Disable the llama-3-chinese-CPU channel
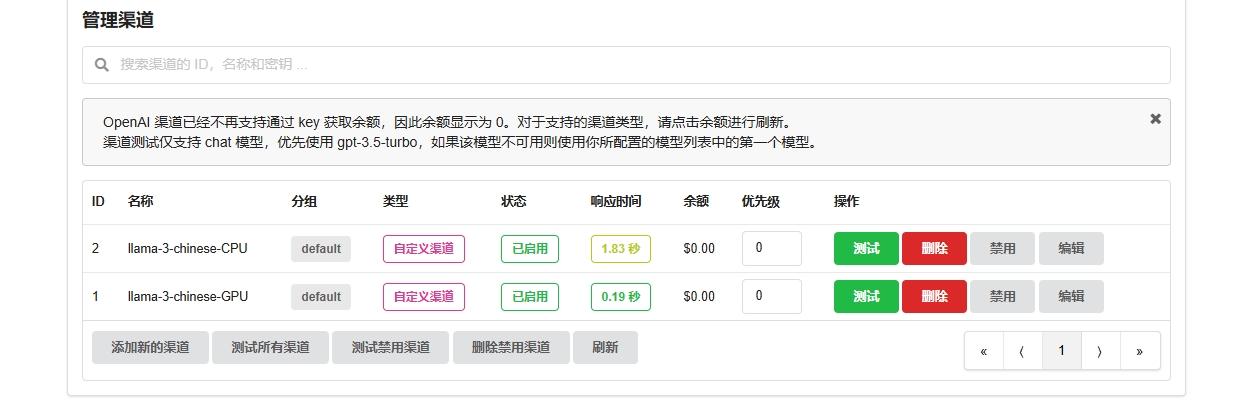The width and height of the screenshot is (1235, 409). (x=1002, y=249)
